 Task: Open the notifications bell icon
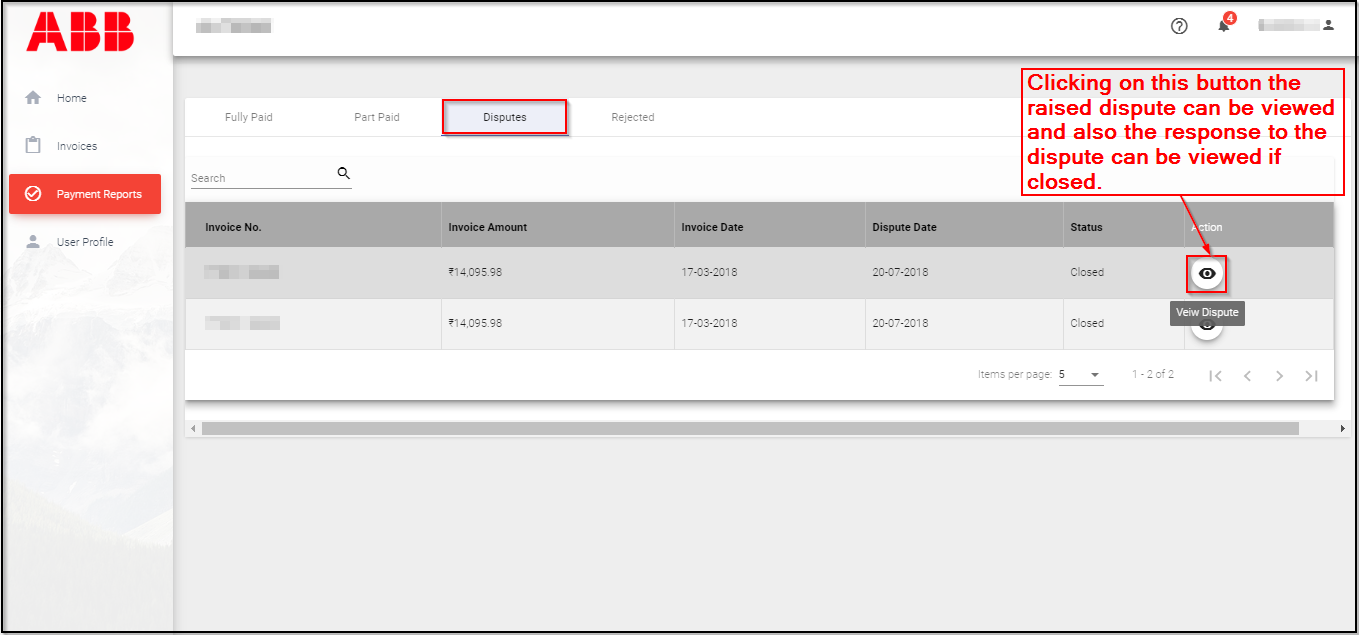[x=1223, y=26]
